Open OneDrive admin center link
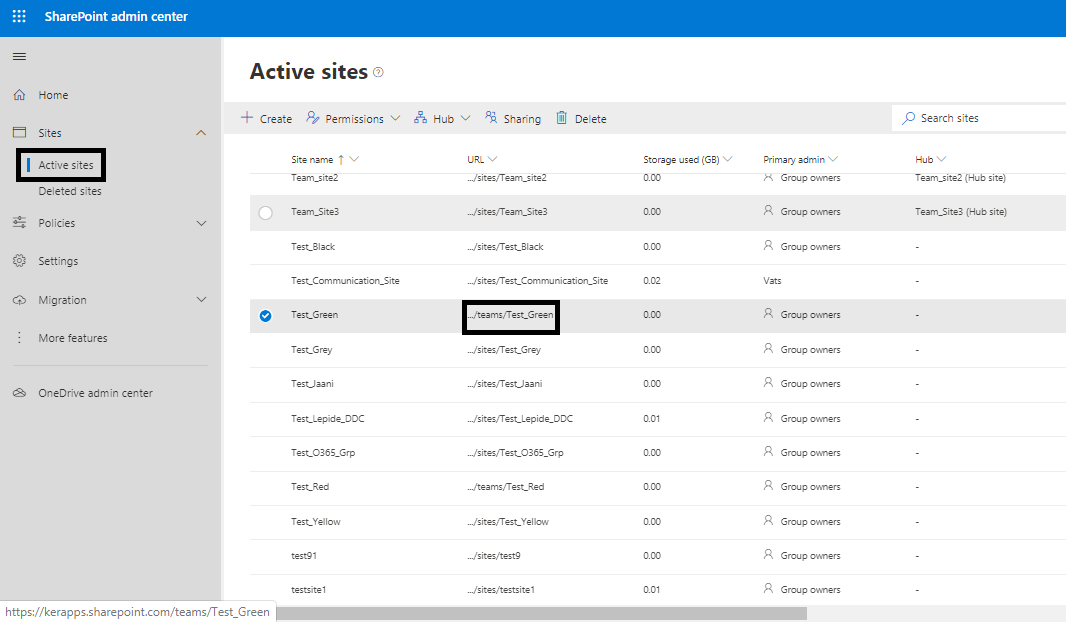This screenshot has width=1066, height=622. point(95,393)
